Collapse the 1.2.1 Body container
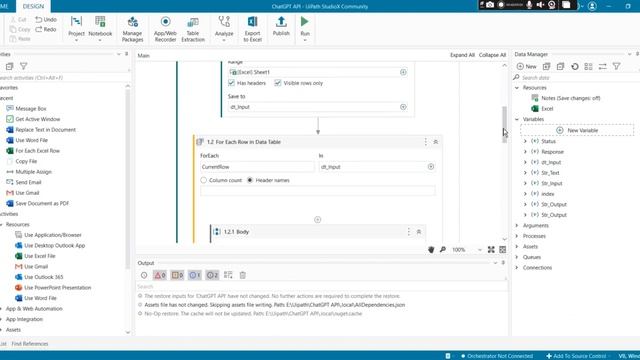This screenshot has width=640, height=360. coord(419,232)
